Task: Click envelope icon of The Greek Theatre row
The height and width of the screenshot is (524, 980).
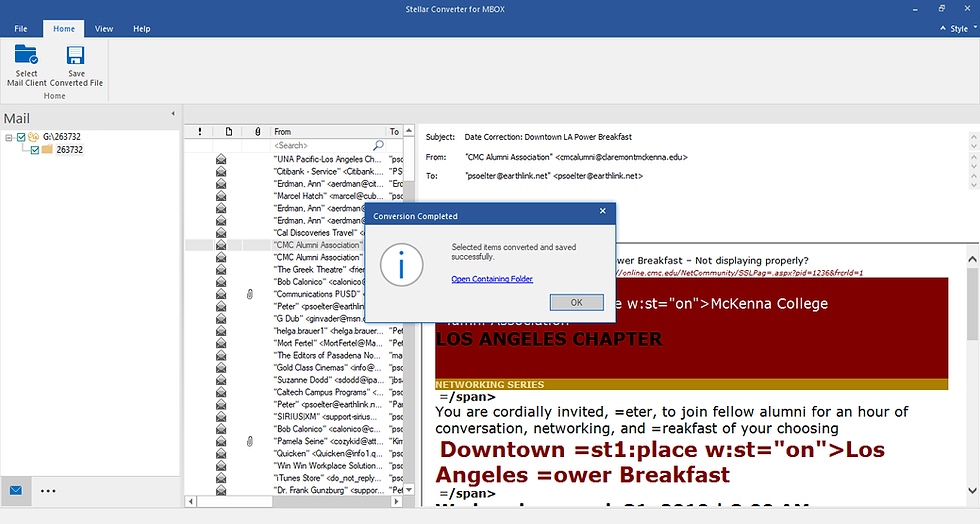Action: (221, 270)
